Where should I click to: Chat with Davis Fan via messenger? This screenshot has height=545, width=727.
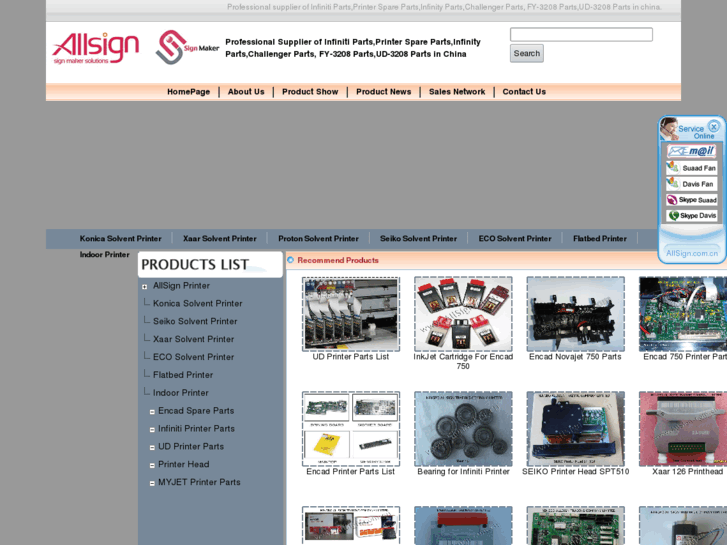pos(692,184)
